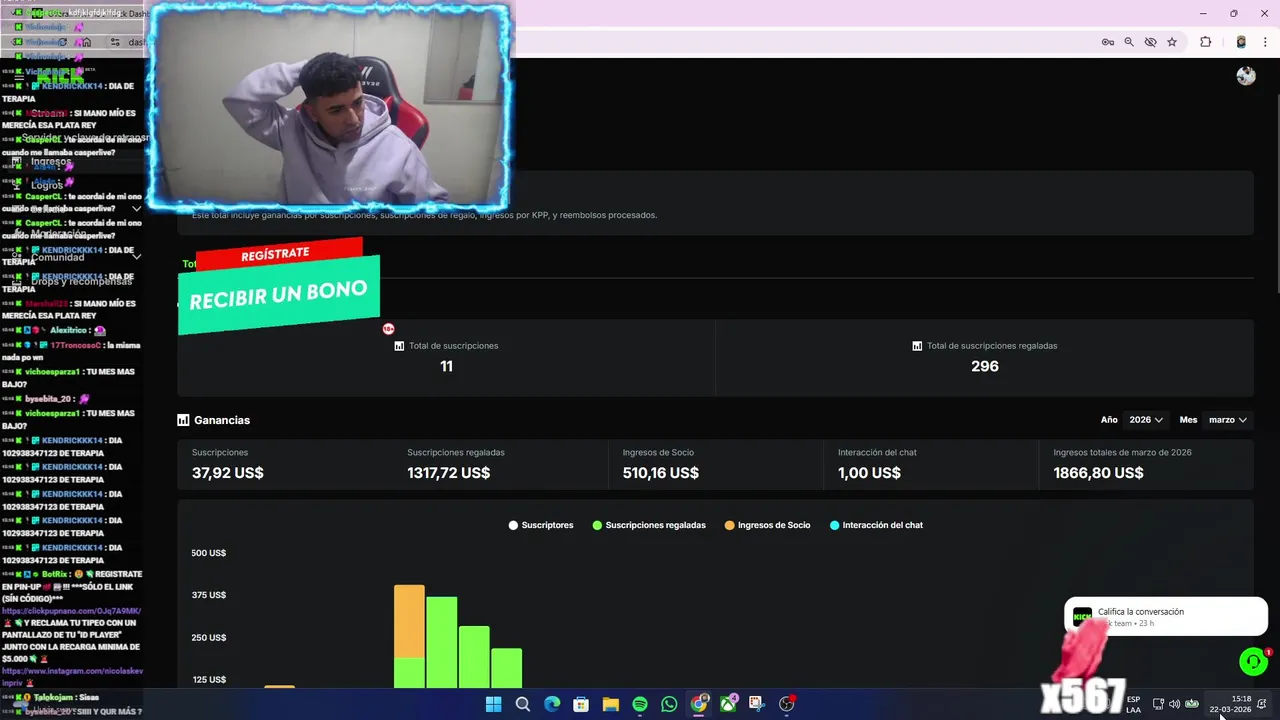This screenshot has height=720, width=1280.
Task: Open Drops y recompensas in the sidebar
Action: [x=81, y=281]
